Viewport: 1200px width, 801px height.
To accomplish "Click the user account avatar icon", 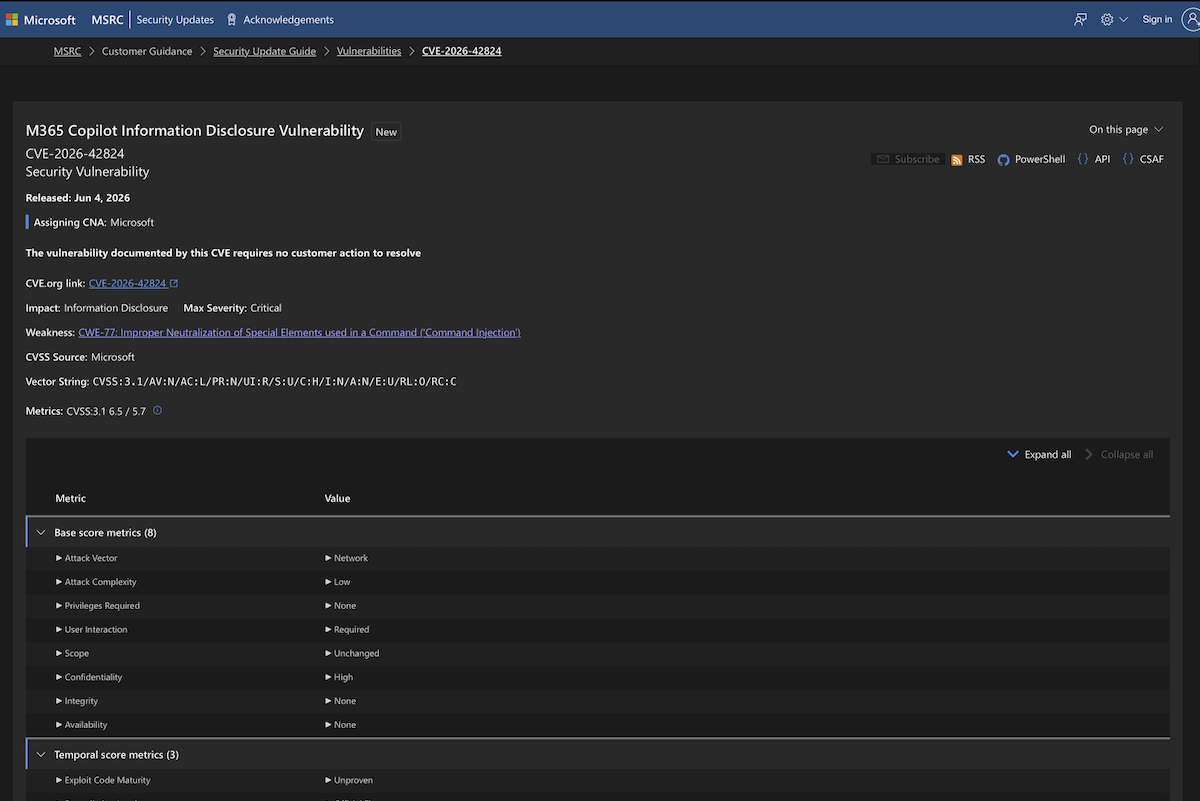I will click(1190, 19).
